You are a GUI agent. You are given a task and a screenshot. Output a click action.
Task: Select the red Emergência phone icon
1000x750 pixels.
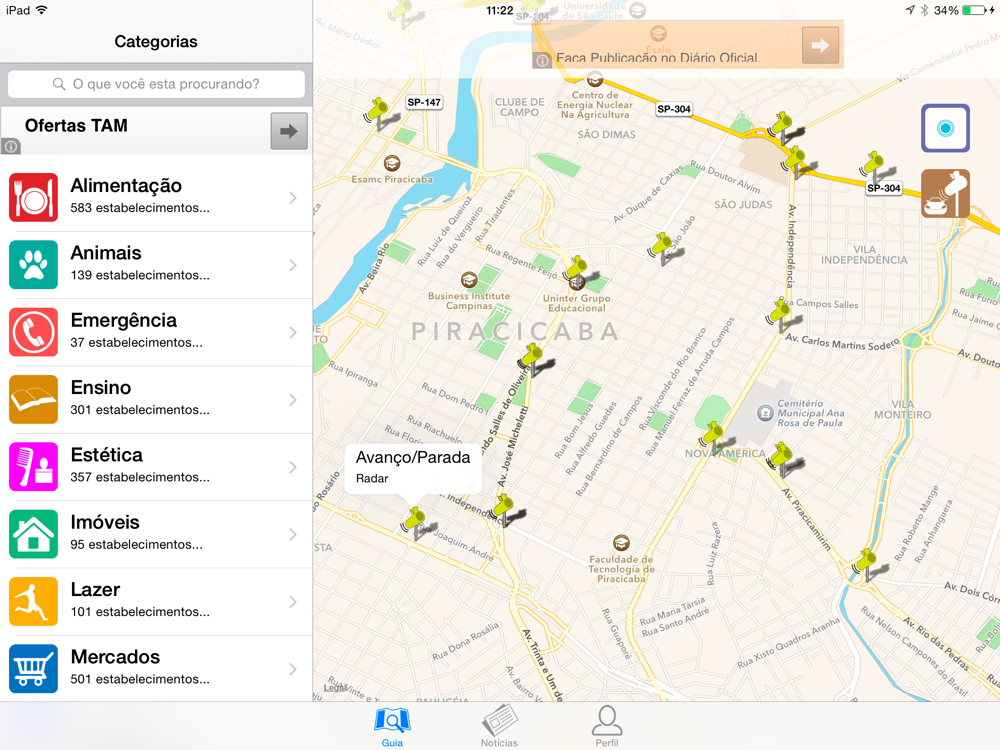click(33, 332)
